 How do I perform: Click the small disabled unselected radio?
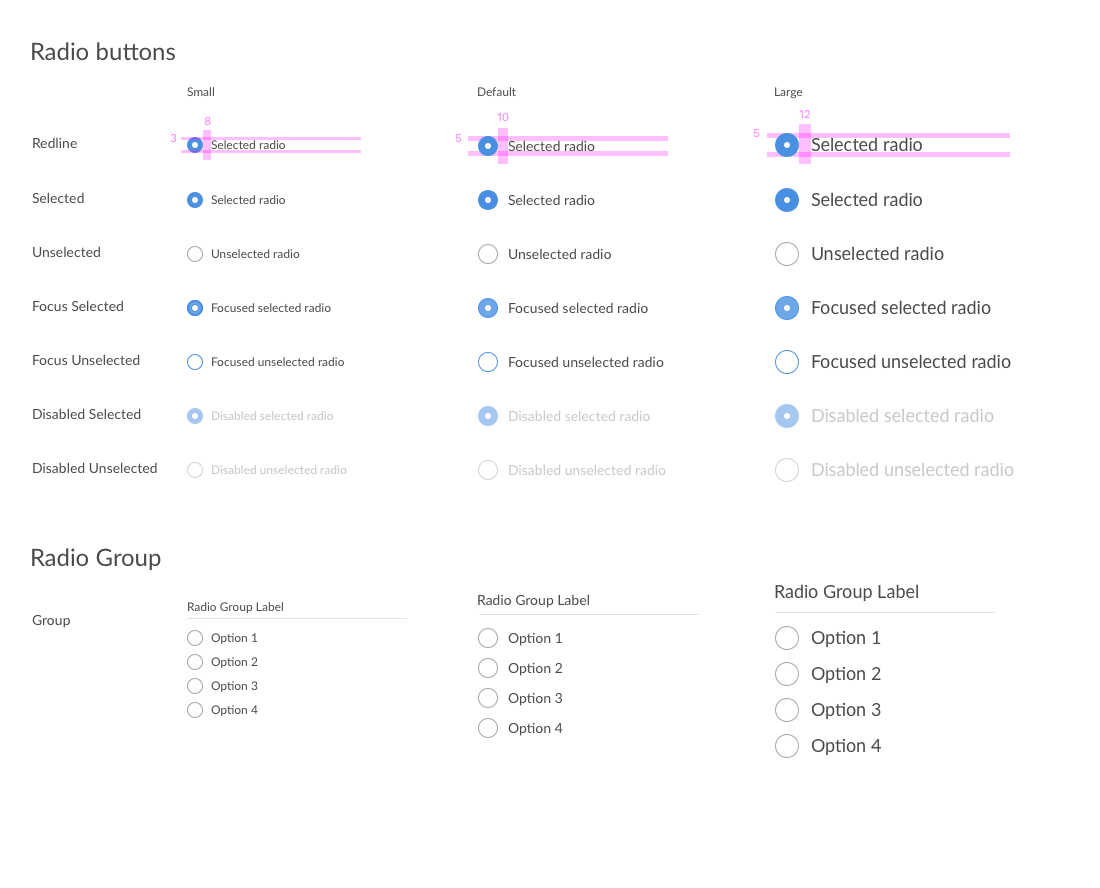click(195, 470)
